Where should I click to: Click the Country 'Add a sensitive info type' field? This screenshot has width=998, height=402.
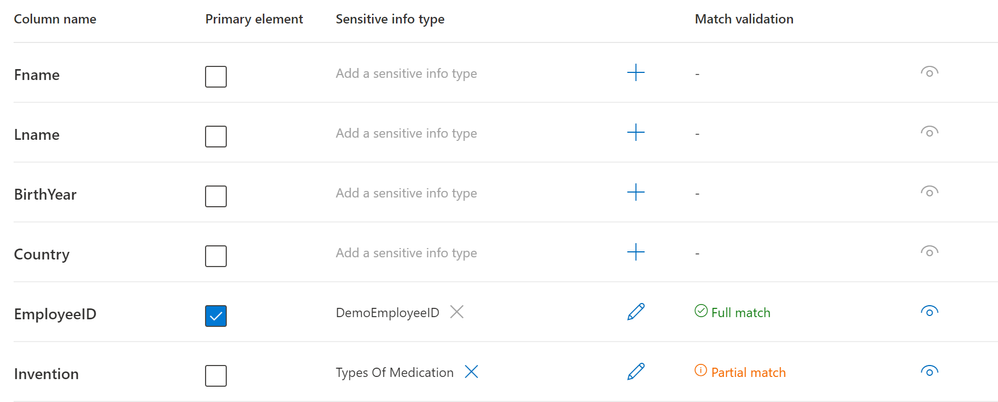[x=406, y=253]
